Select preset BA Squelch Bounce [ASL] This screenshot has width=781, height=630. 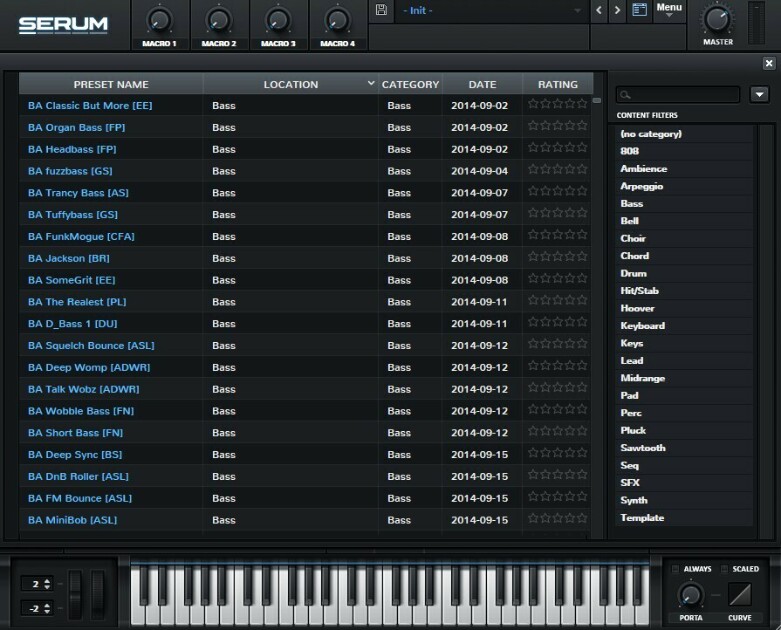[x=91, y=346]
